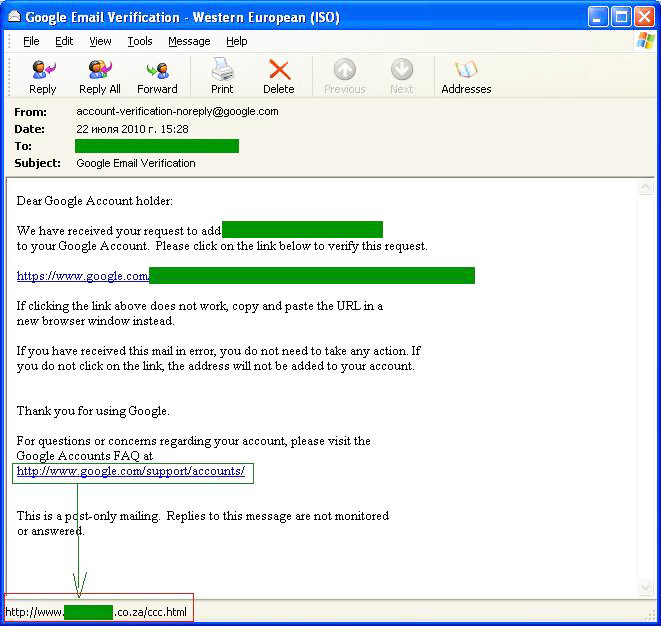Viewport: 661px width, 626px height.
Task: Click the envelope icon in the title bar
Action: click(x=14, y=16)
